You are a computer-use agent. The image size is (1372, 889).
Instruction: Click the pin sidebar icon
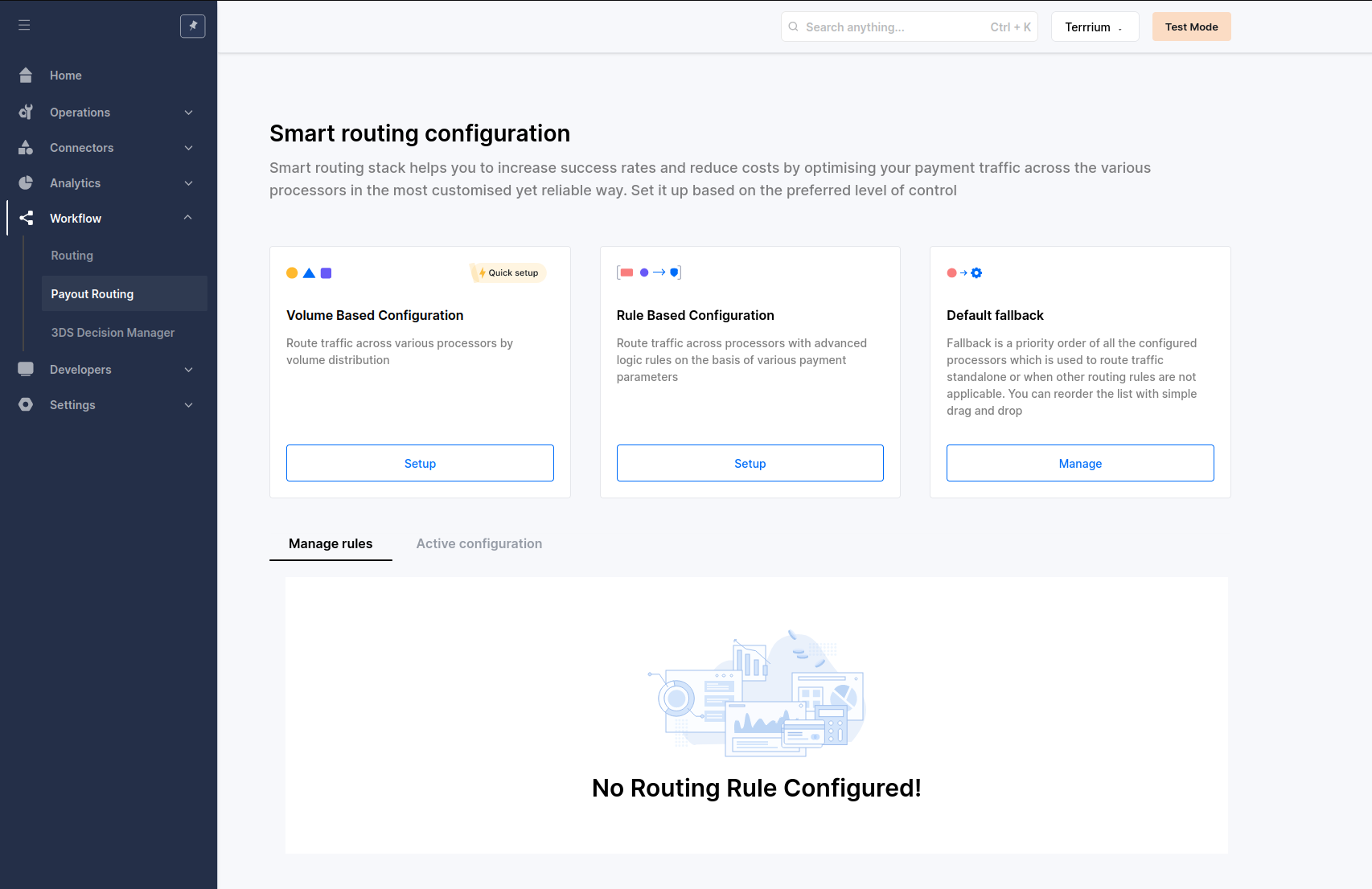(x=193, y=26)
